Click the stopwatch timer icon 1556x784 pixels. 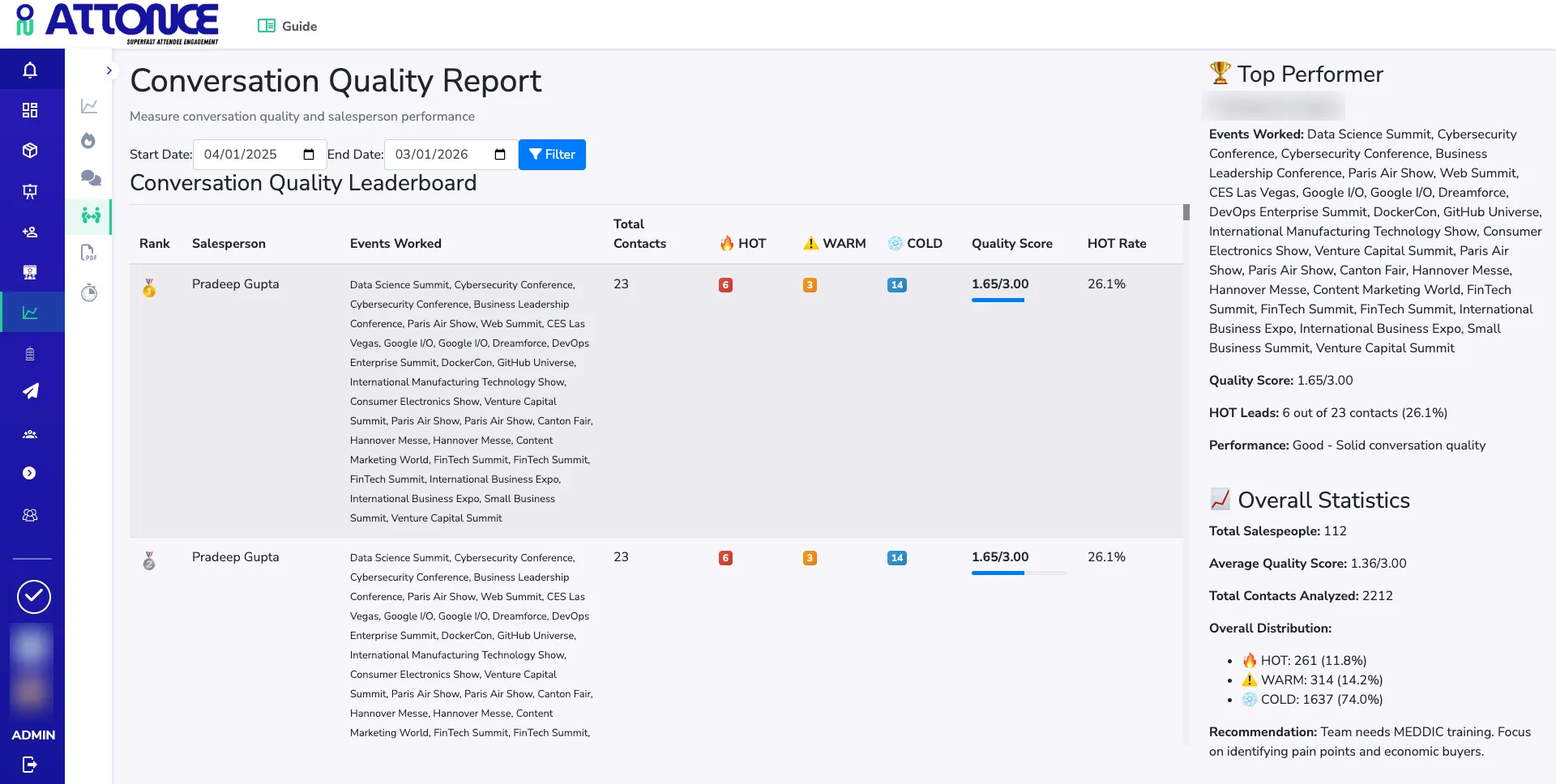tap(89, 292)
